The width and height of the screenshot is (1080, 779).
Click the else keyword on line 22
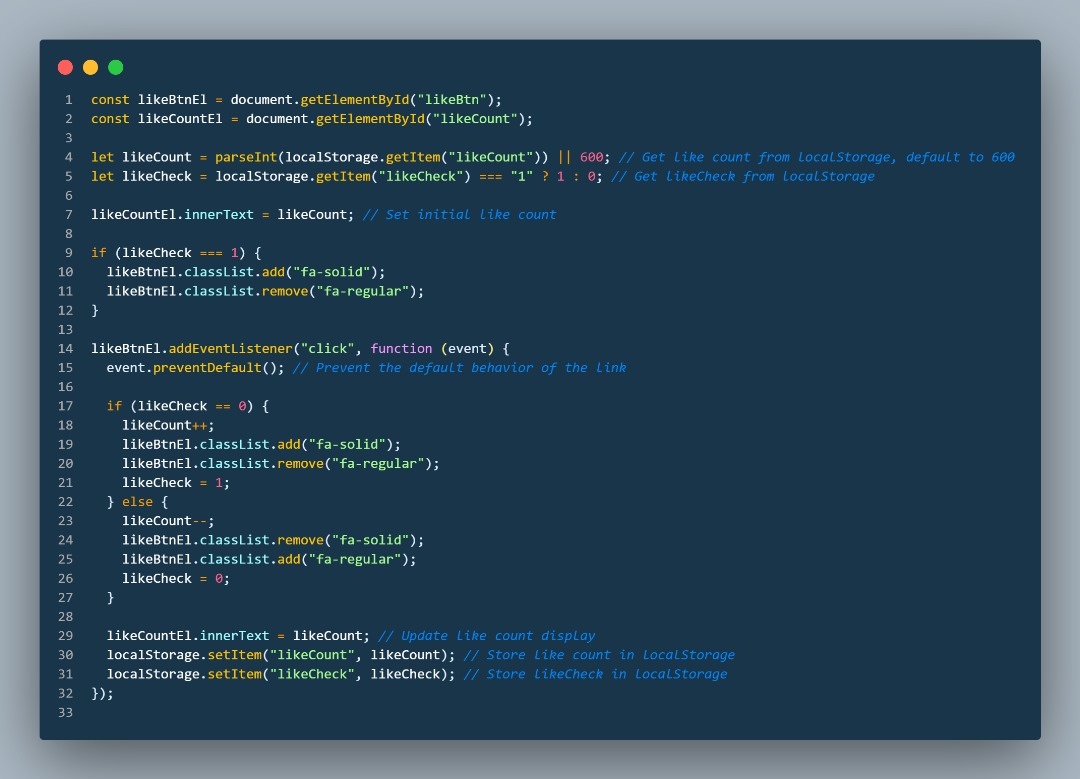click(137, 501)
